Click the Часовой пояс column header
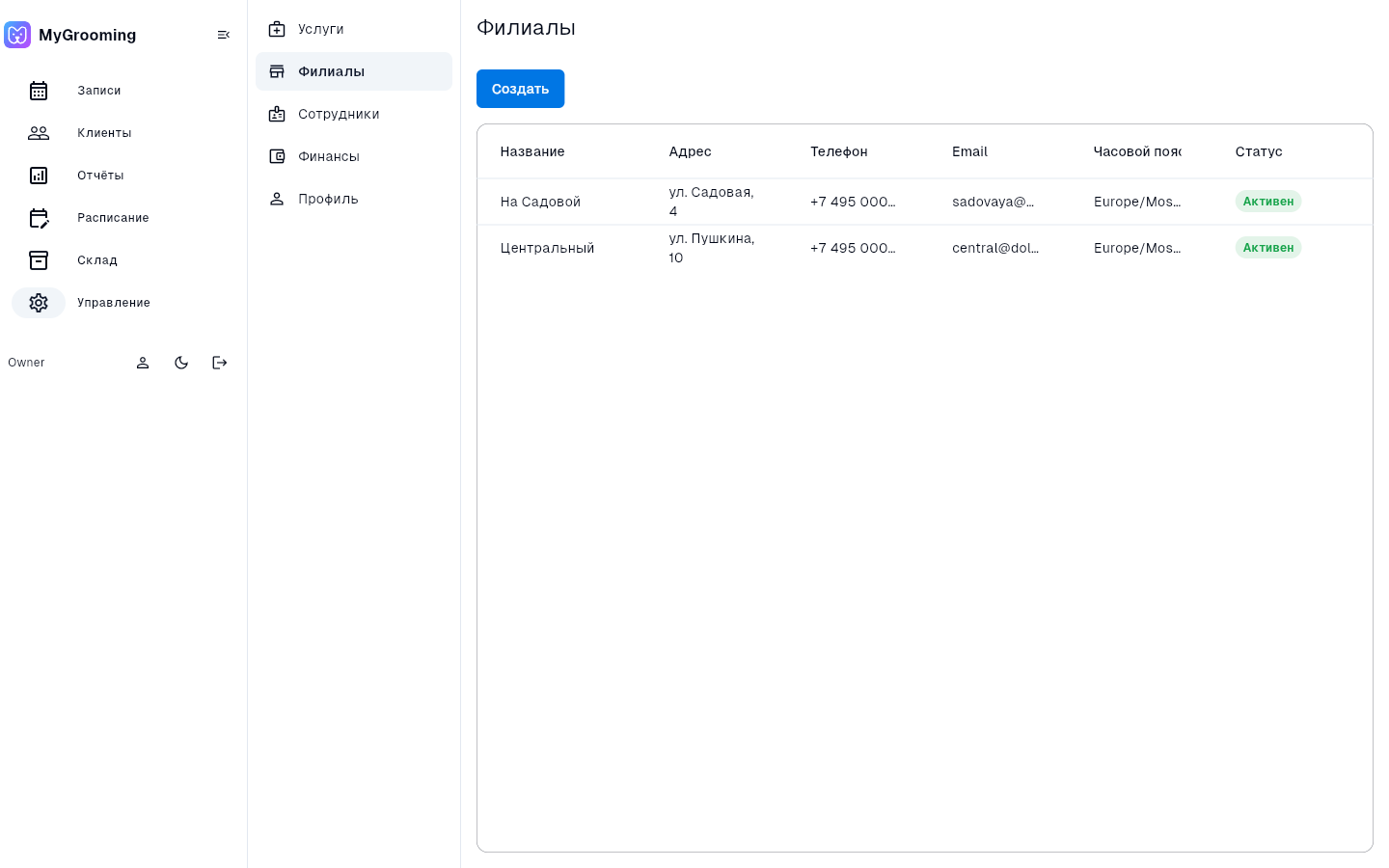 [x=1137, y=151]
